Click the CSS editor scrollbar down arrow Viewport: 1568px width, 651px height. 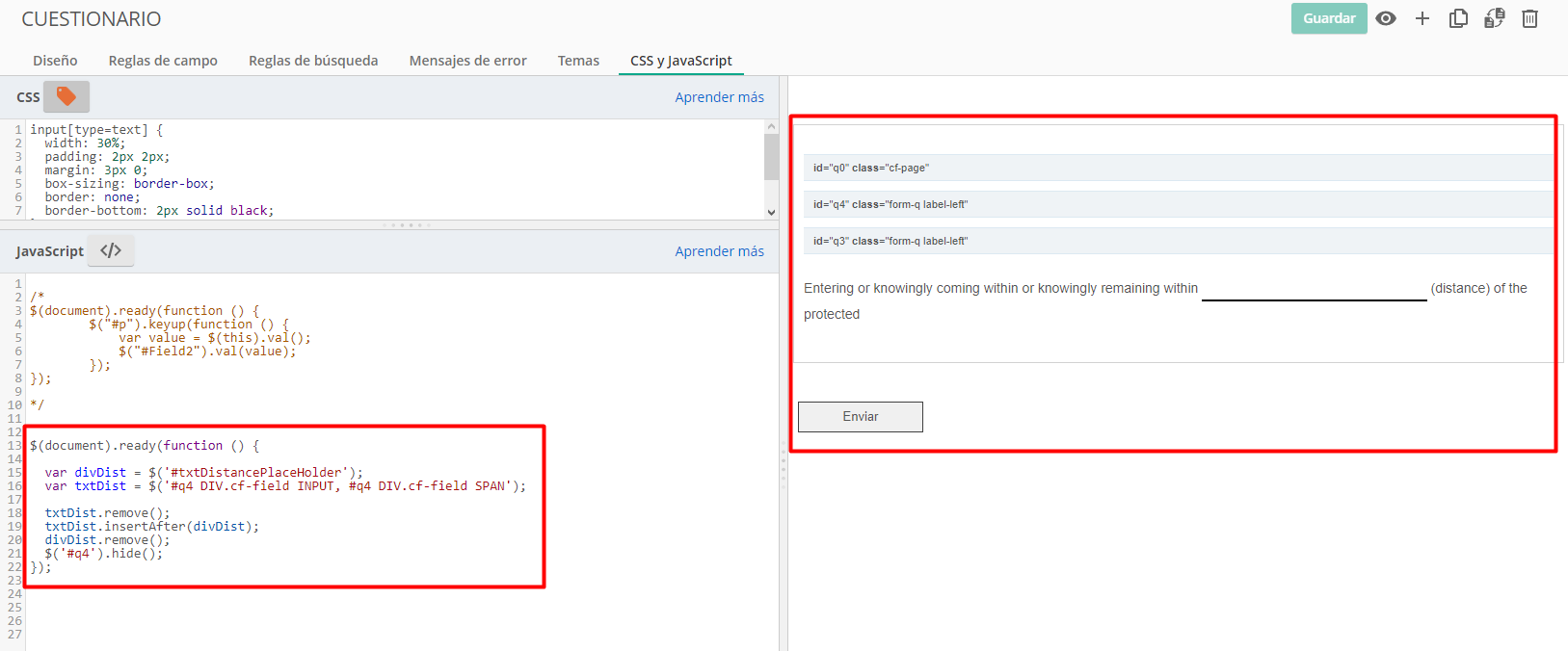771,212
